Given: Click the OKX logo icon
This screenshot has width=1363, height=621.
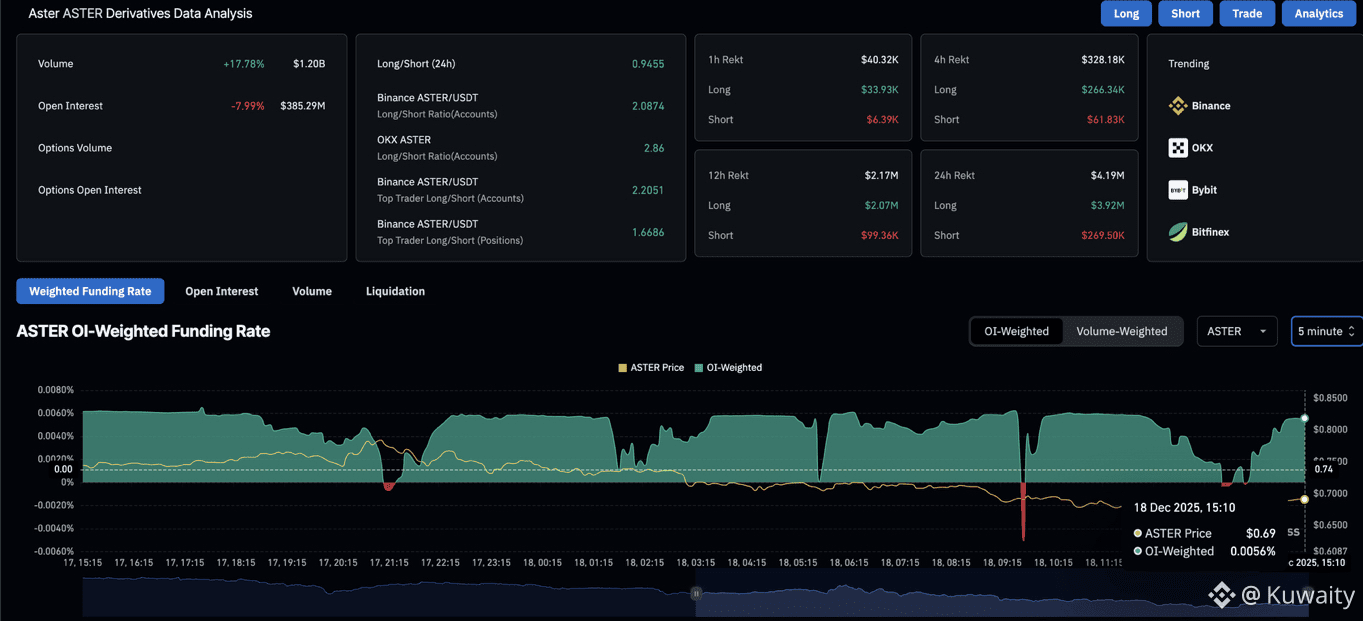Looking at the screenshot, I should [x=1178, y=148].
